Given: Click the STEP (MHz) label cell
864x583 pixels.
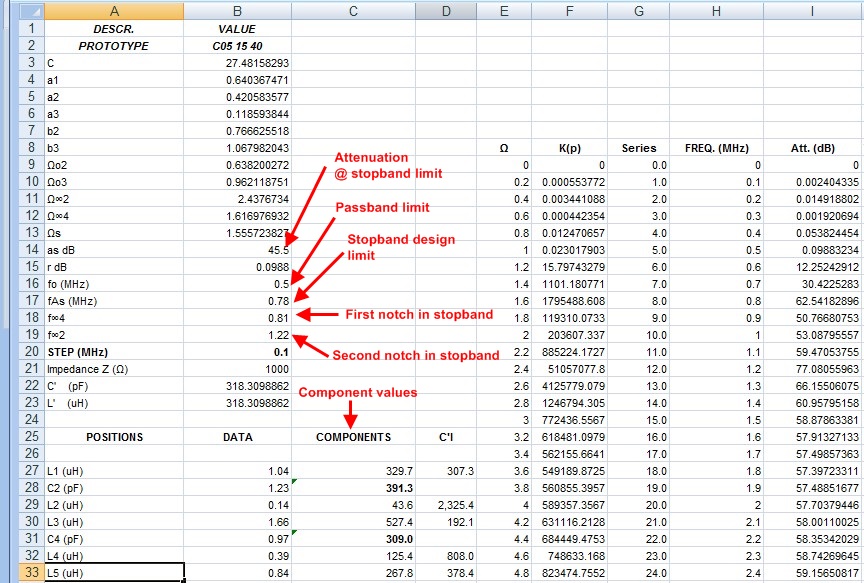Looking at the screenshot, I should pos(114,352).
